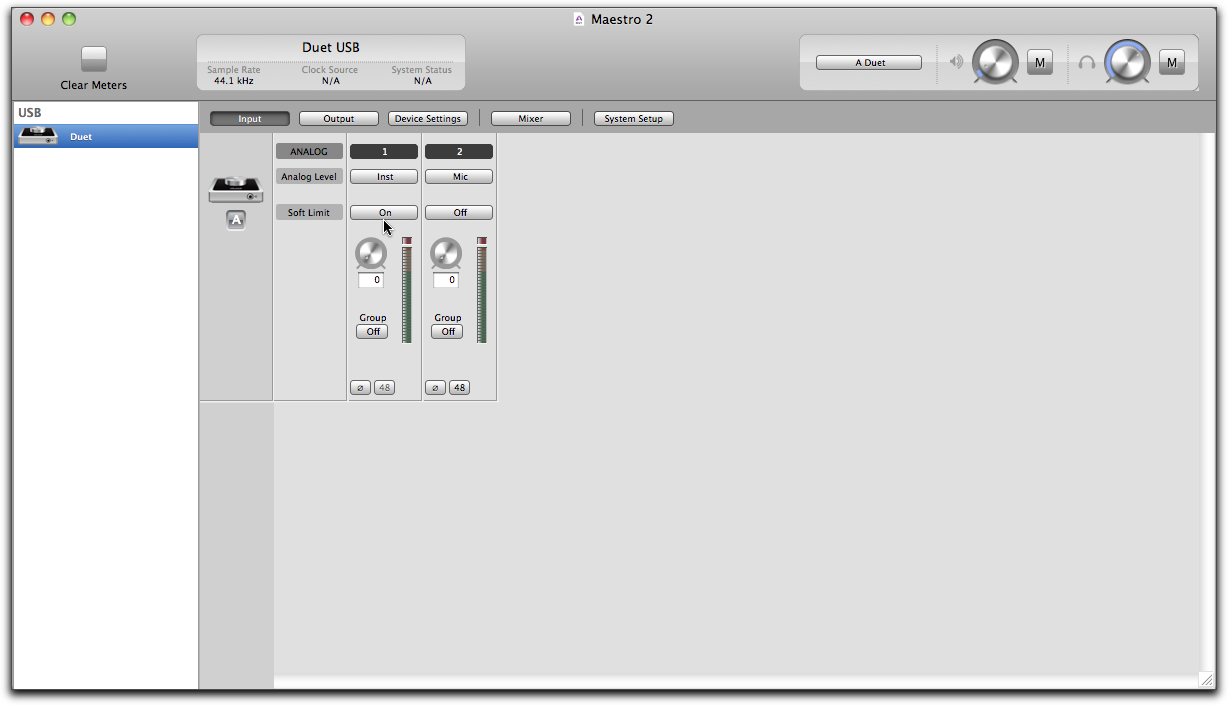
Task: Open the System Setup tab
Action: 634,119
